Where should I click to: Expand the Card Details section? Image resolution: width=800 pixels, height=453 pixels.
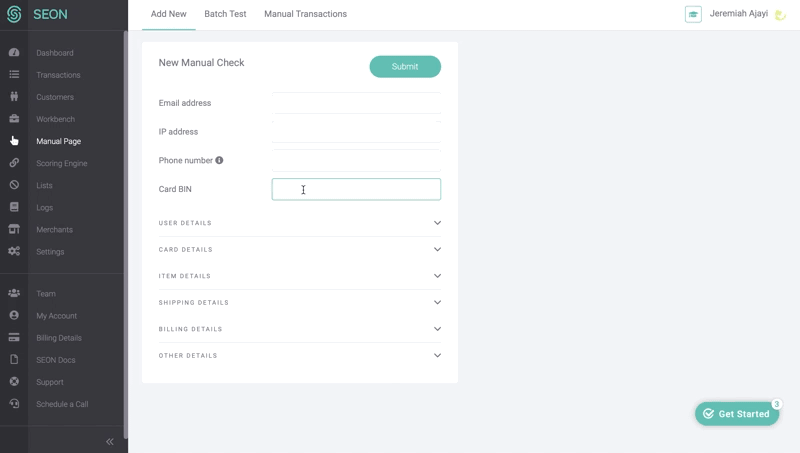(299, 249)
